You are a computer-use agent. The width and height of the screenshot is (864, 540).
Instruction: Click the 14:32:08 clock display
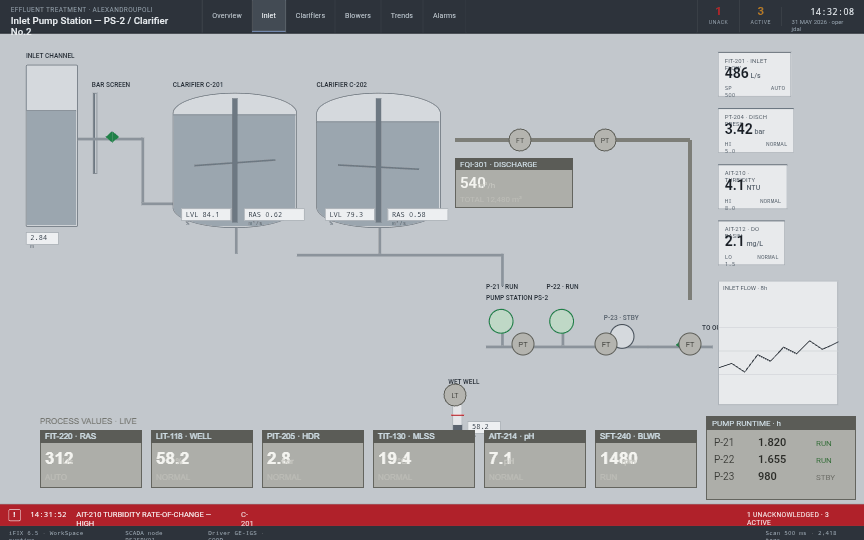(832, 12)
